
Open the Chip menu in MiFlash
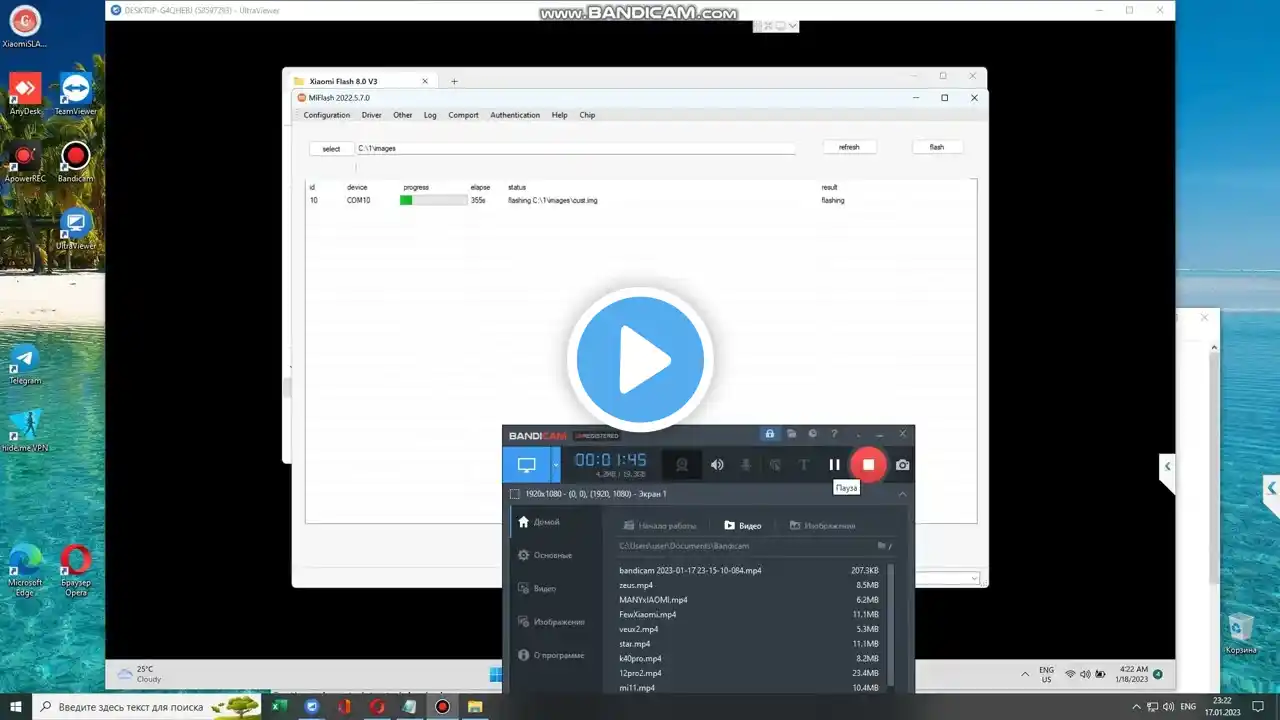click(587, 115)
